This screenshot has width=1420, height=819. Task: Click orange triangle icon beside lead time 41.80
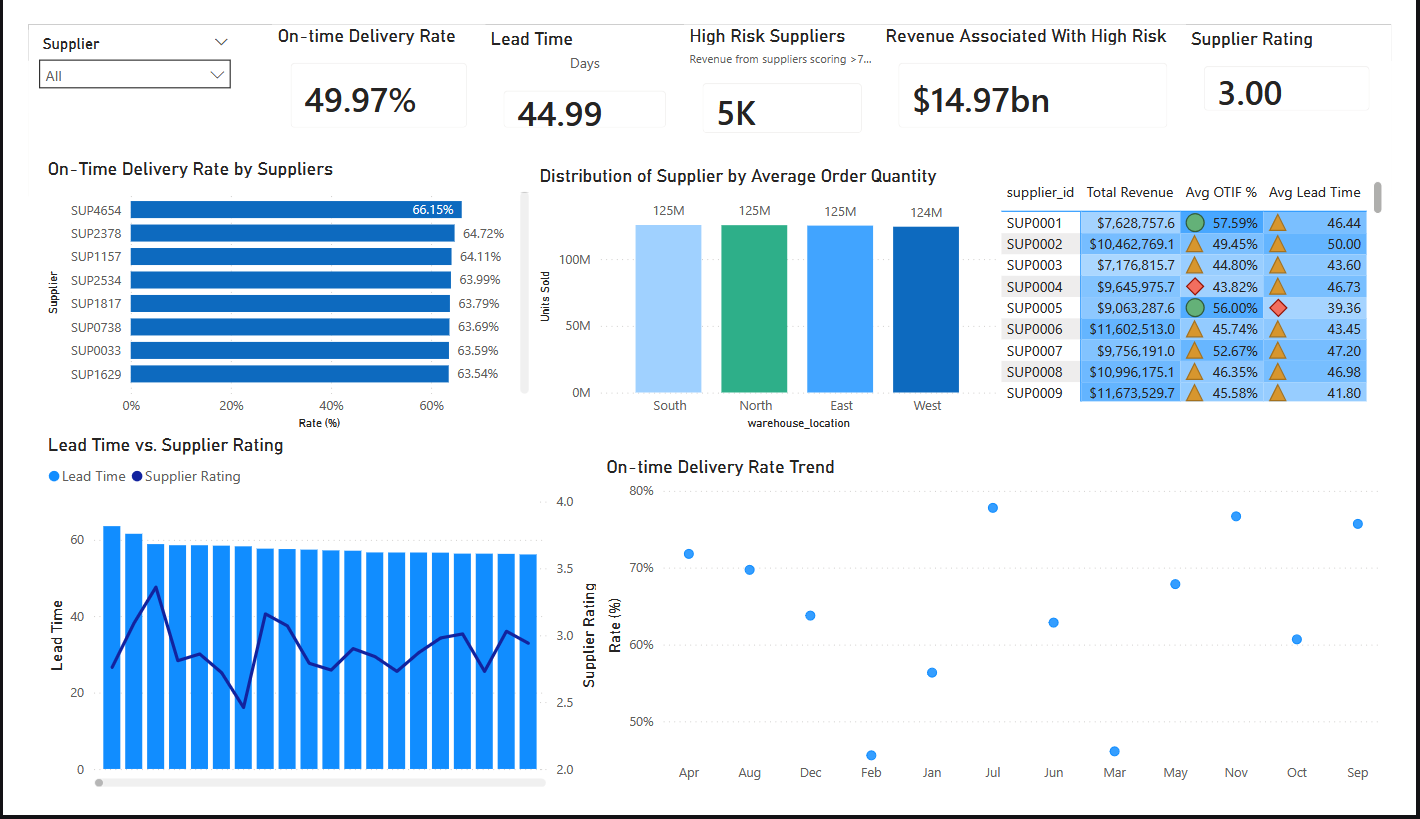pos(1277,392)
